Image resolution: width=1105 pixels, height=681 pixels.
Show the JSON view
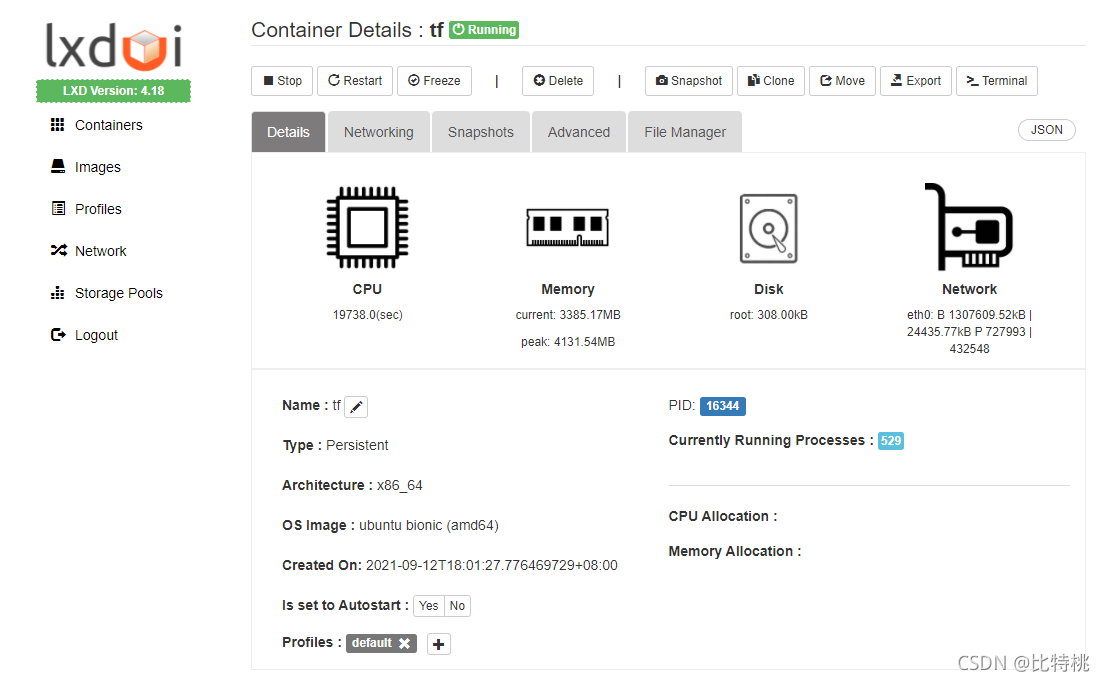coord(1047,130)
